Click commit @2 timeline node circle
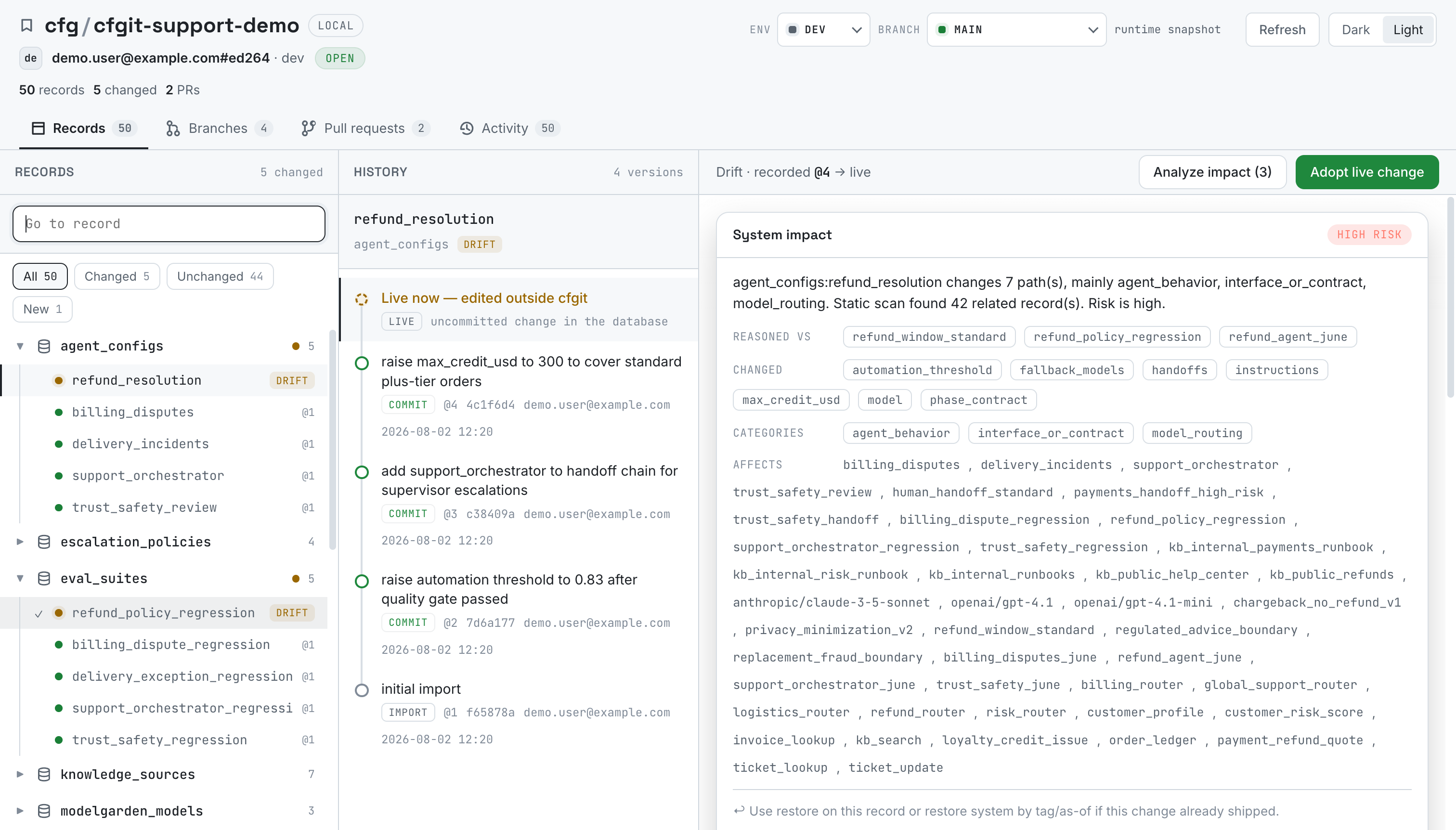The width and height of the screenshot is (1456, 830). 362,581
